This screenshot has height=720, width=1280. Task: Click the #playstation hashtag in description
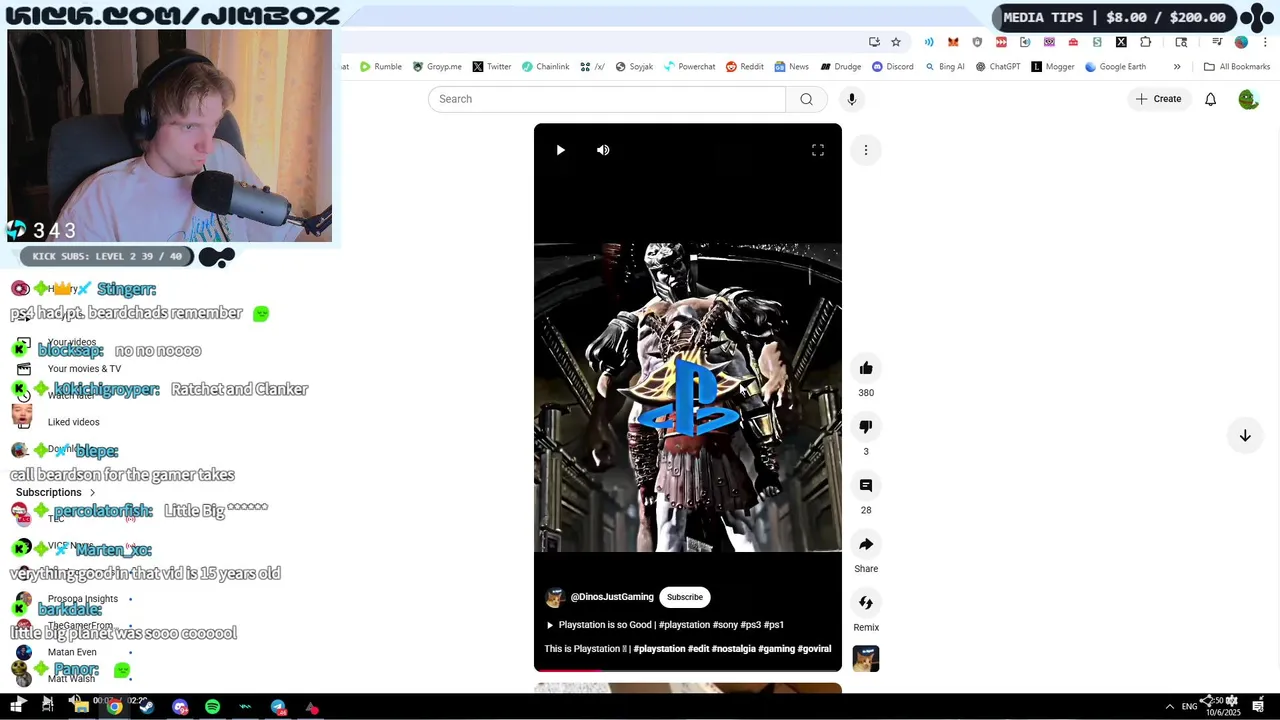point(659,649)
